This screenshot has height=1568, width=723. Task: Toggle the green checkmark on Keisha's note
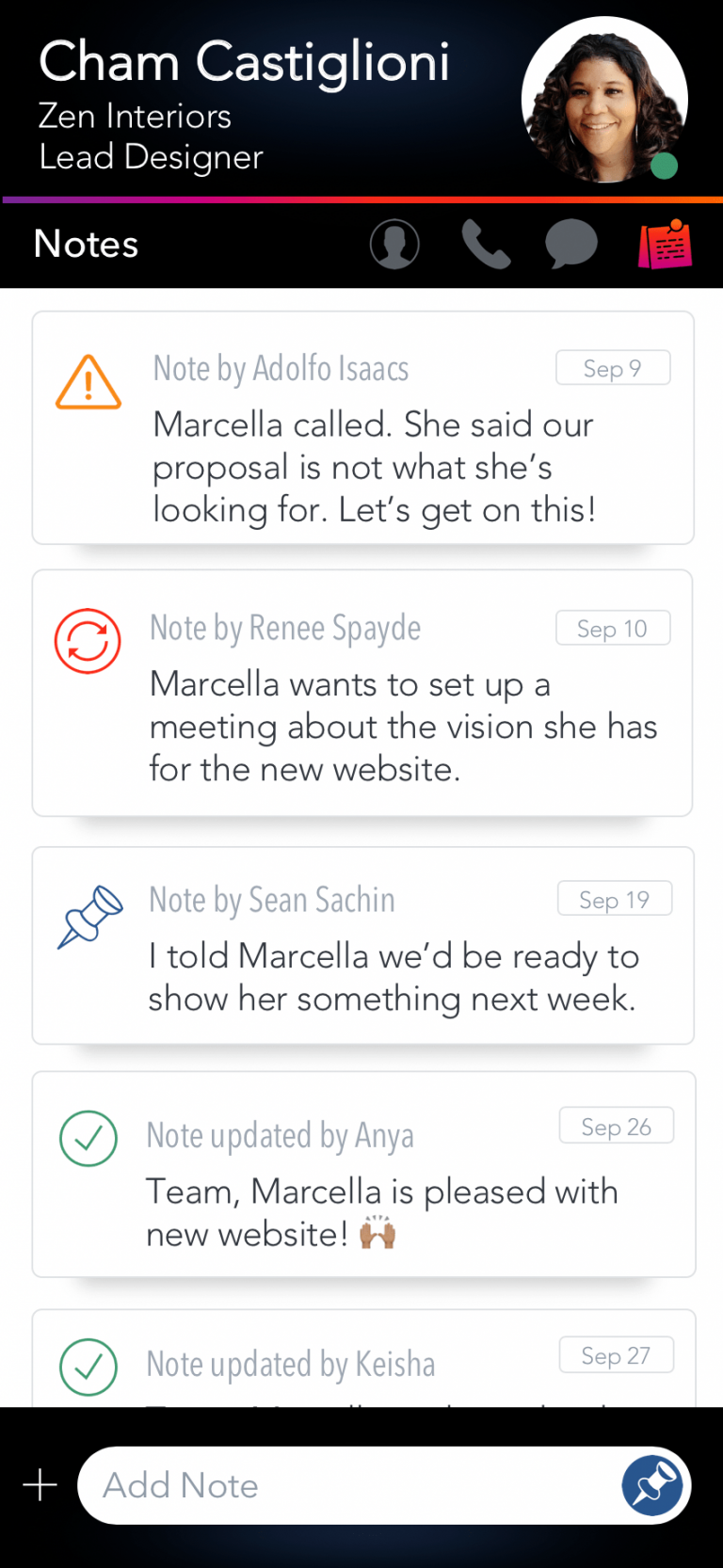88,1367
